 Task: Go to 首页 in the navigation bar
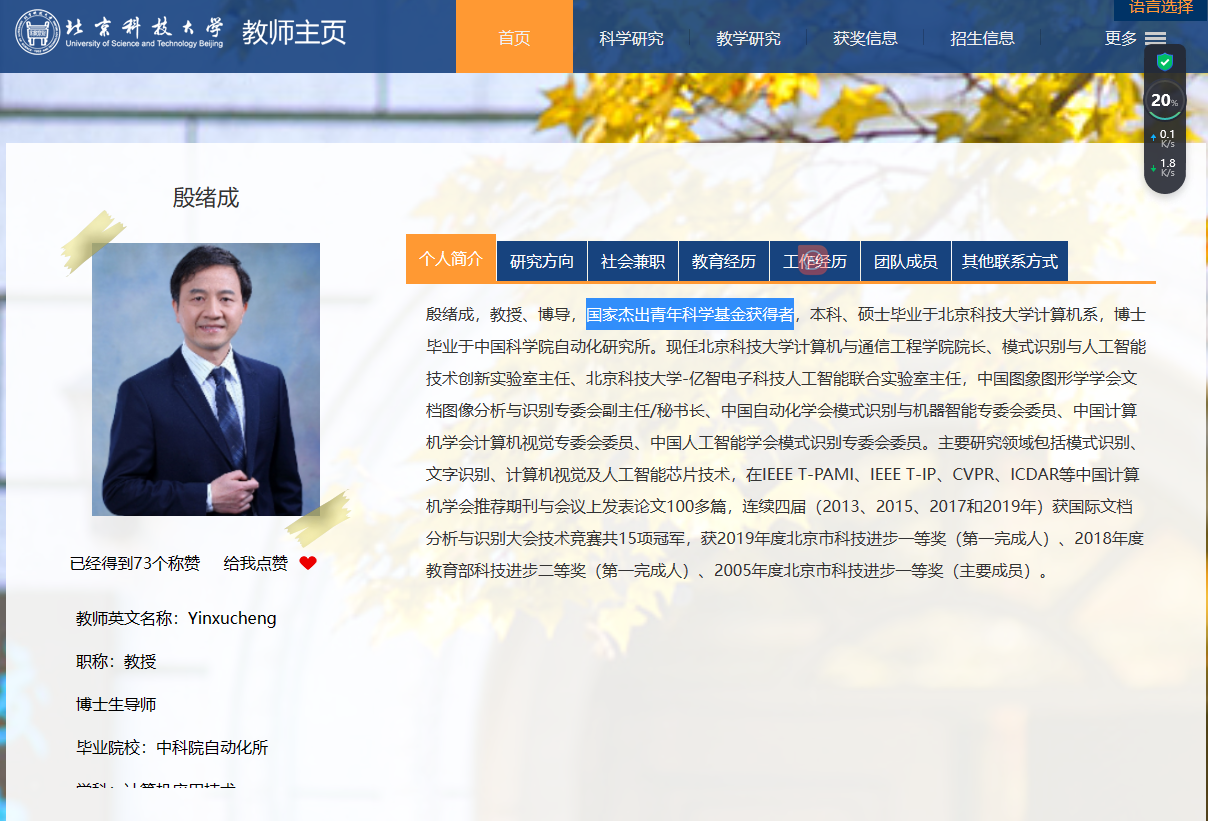pos(514,38)
